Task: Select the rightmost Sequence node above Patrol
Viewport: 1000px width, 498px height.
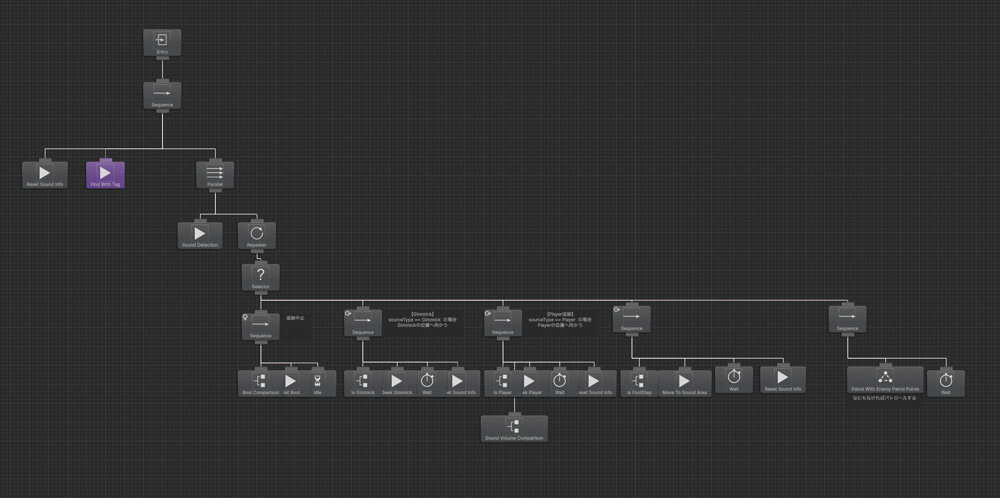Action: point(847,318)
